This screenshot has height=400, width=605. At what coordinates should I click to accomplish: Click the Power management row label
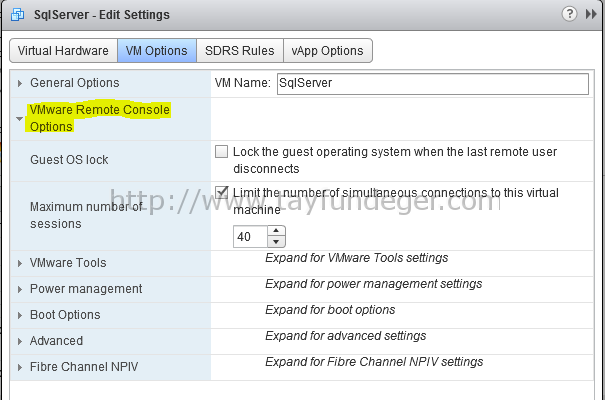point(86,289)
